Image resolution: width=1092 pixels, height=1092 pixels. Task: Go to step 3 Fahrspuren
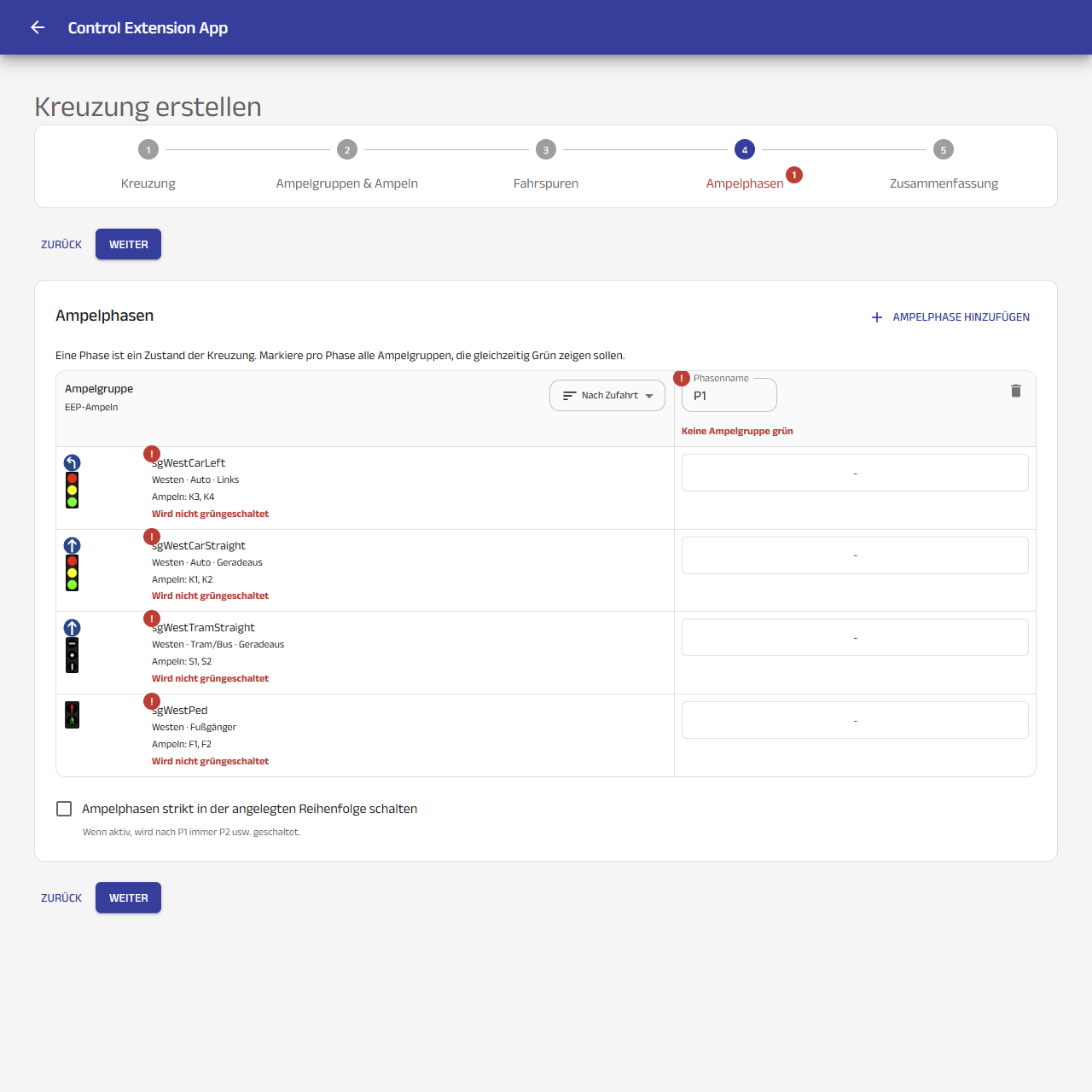pos(546,166)
